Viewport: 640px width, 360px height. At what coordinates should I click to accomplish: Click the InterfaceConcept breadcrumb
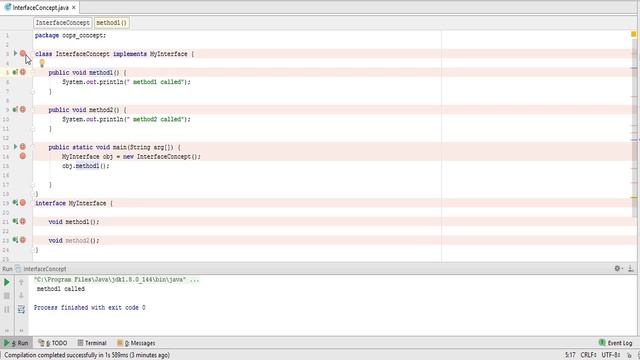tap(62, 23)
